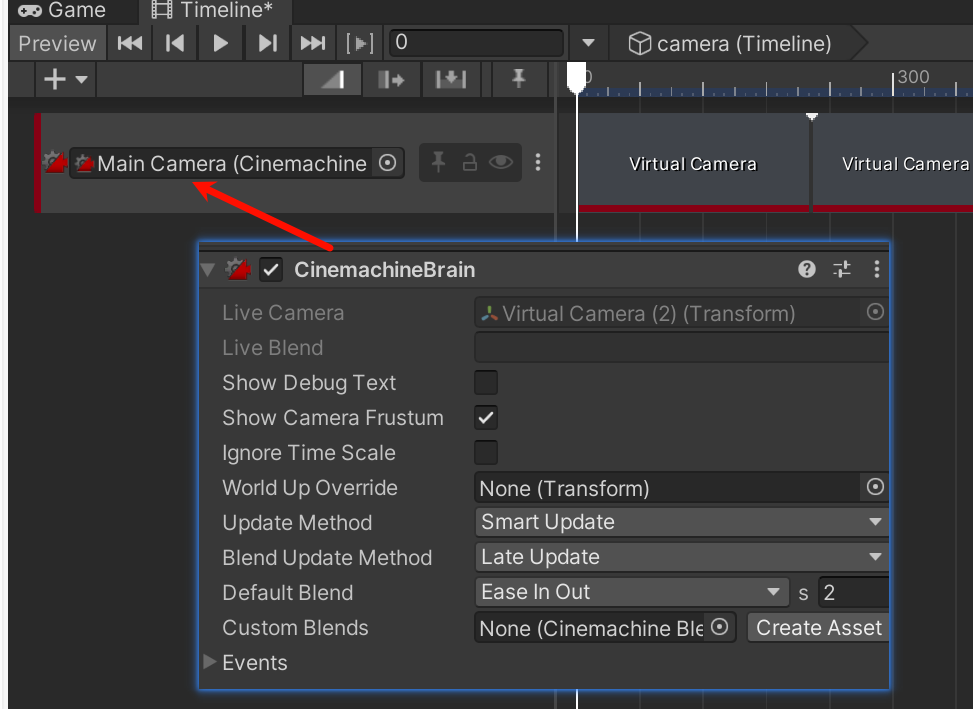Click Default Blend duration field
The image size is (973, 709).
(854, 592)
